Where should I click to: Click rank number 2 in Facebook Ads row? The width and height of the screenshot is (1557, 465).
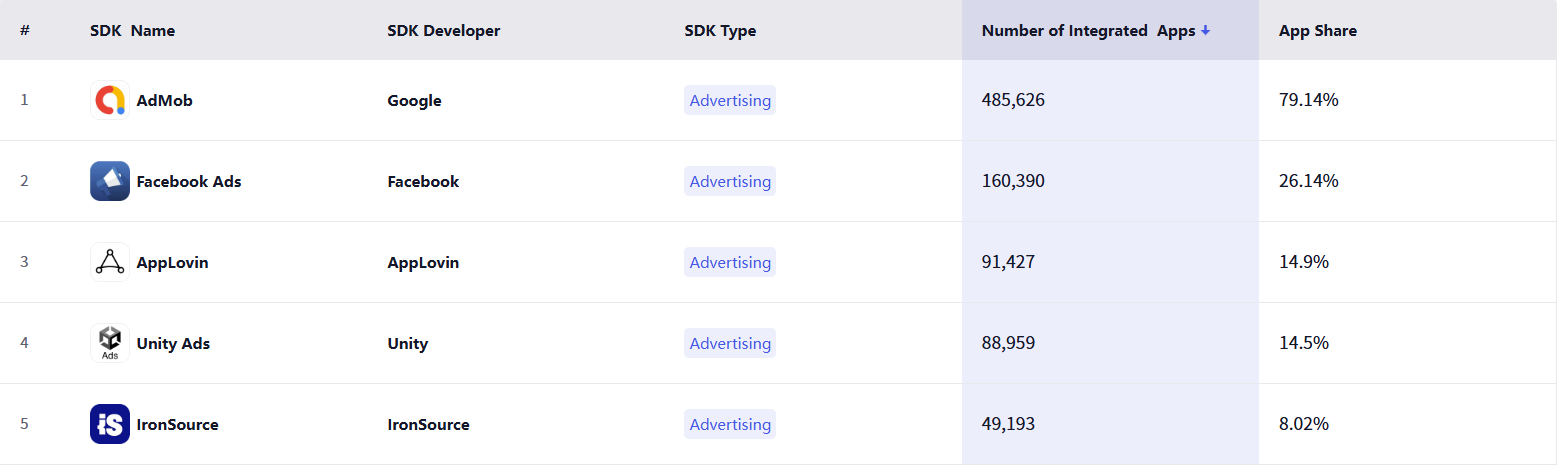pyautogui.click(x=24, y=181)
